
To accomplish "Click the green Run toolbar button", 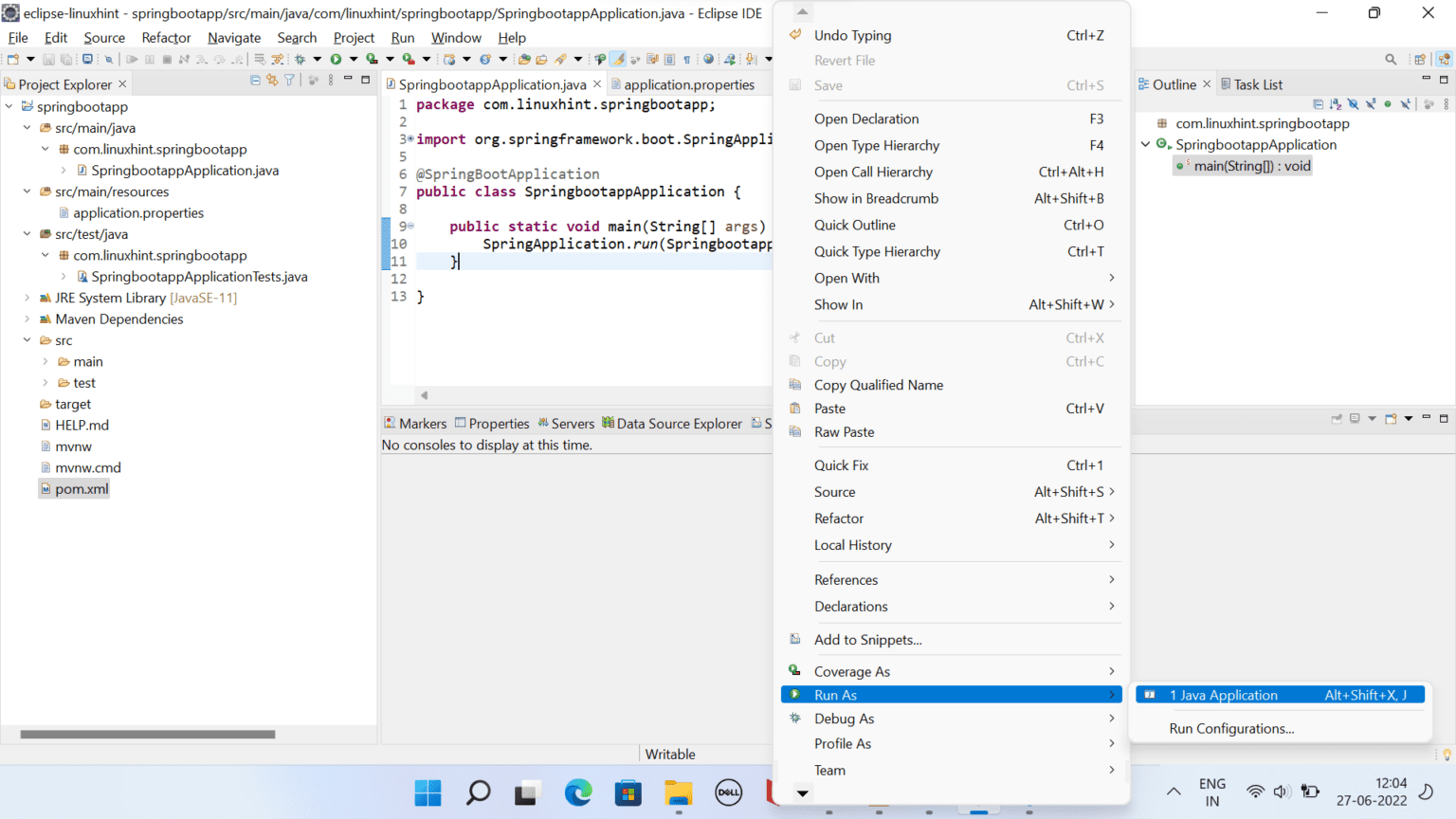I will [336, 59].
